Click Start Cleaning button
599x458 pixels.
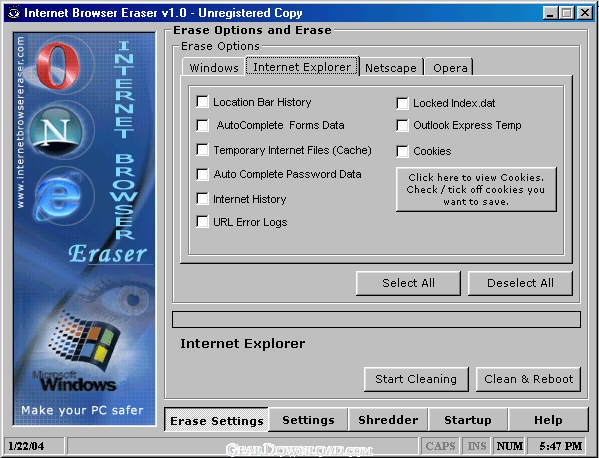point(416,379)
